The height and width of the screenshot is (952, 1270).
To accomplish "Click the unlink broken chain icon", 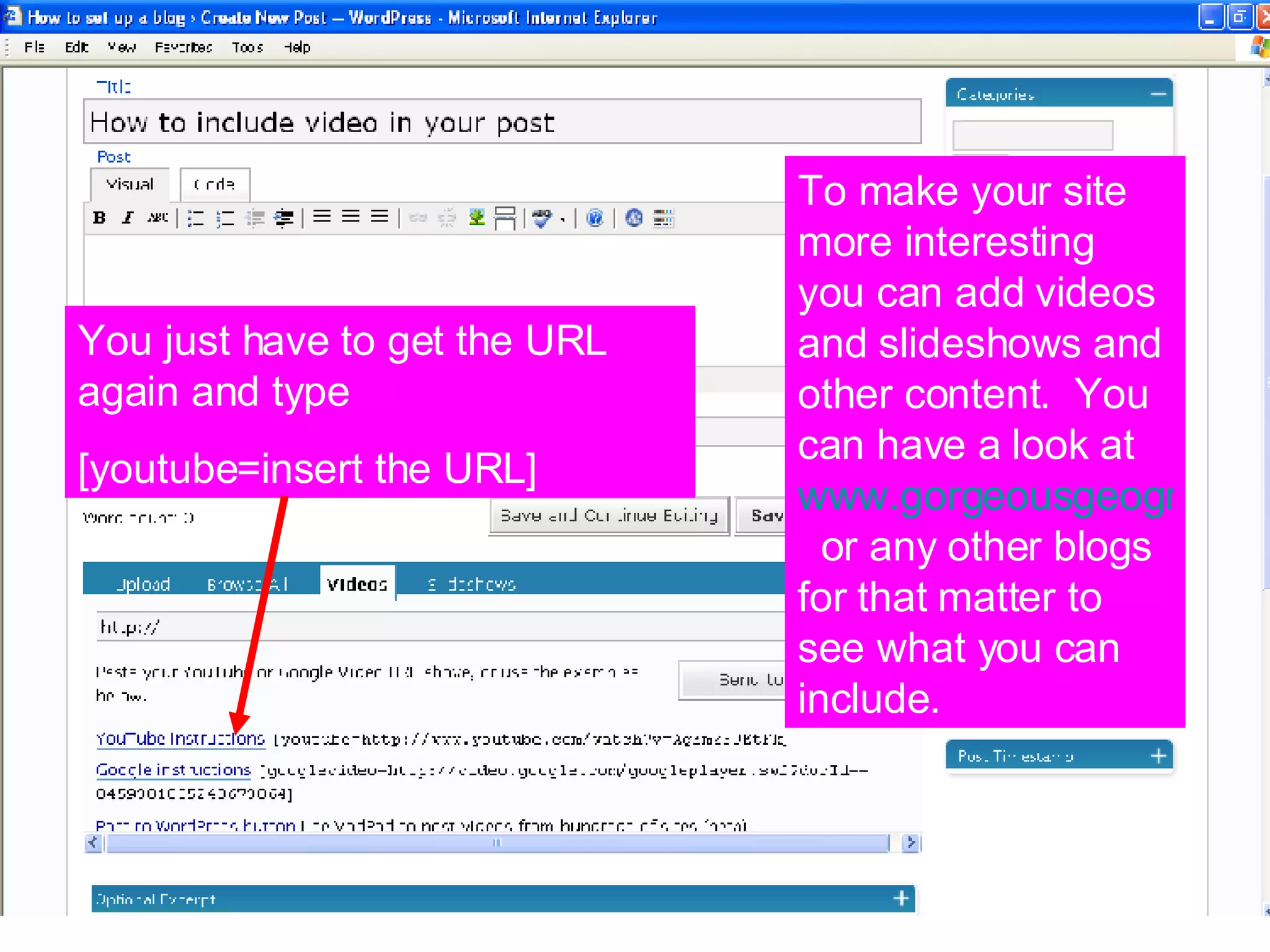I will point(446,218).
